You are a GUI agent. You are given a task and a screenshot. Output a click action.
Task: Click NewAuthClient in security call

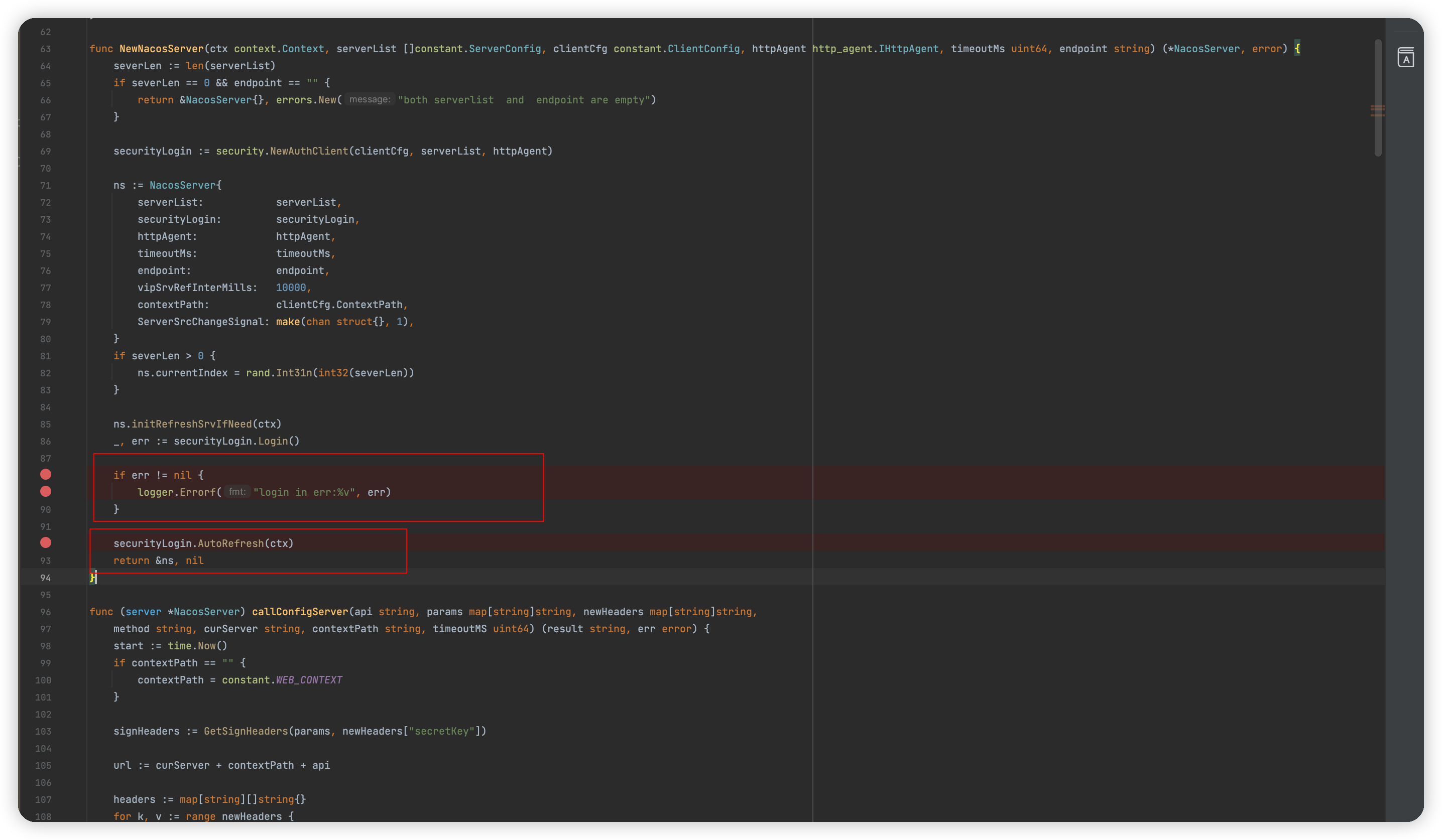(x=309, y=151)
